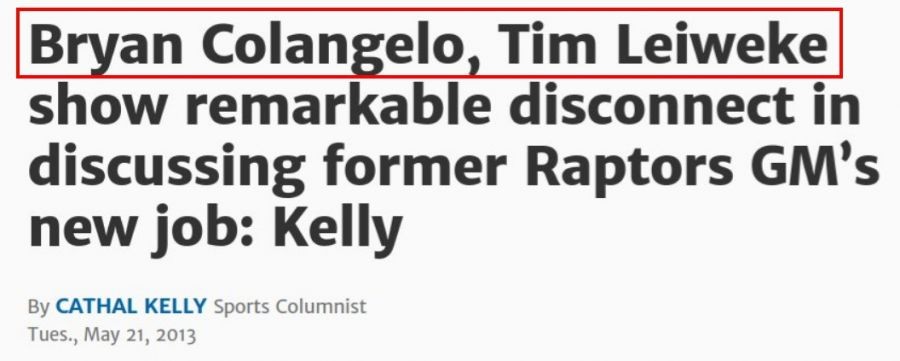Click the headline's first line in red box

429,44
